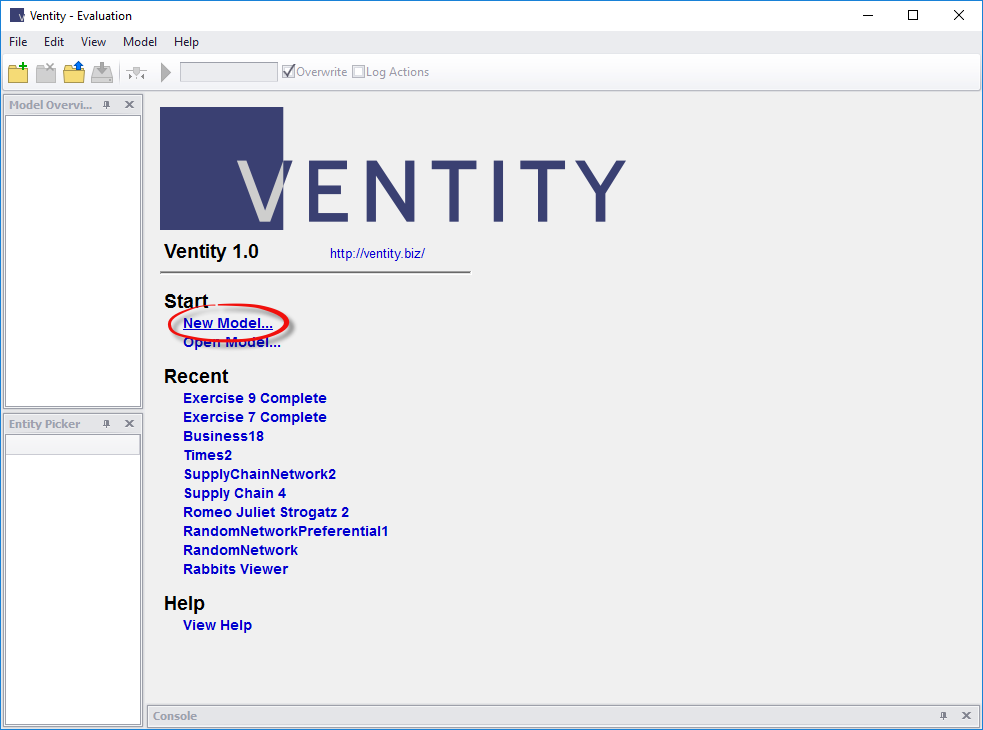The image size is (983, 730).
Task: Click the Entity Picker search field
Action: point(73,445)
